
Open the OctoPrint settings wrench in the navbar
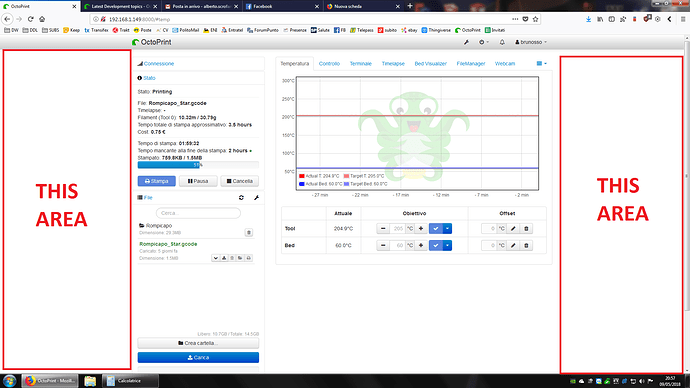coord(466,42)
